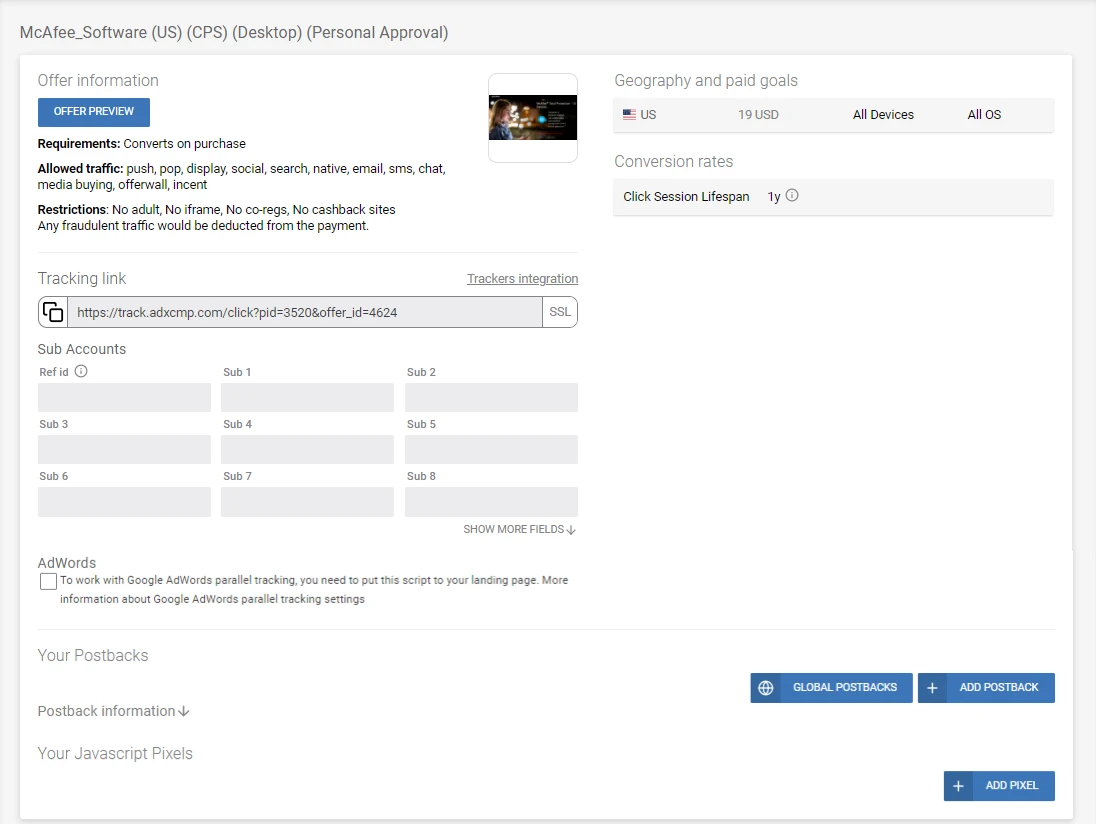Click the globe icon on Global Postbacks
Screen dimensions: 1096x824
[x=766, y=688]
